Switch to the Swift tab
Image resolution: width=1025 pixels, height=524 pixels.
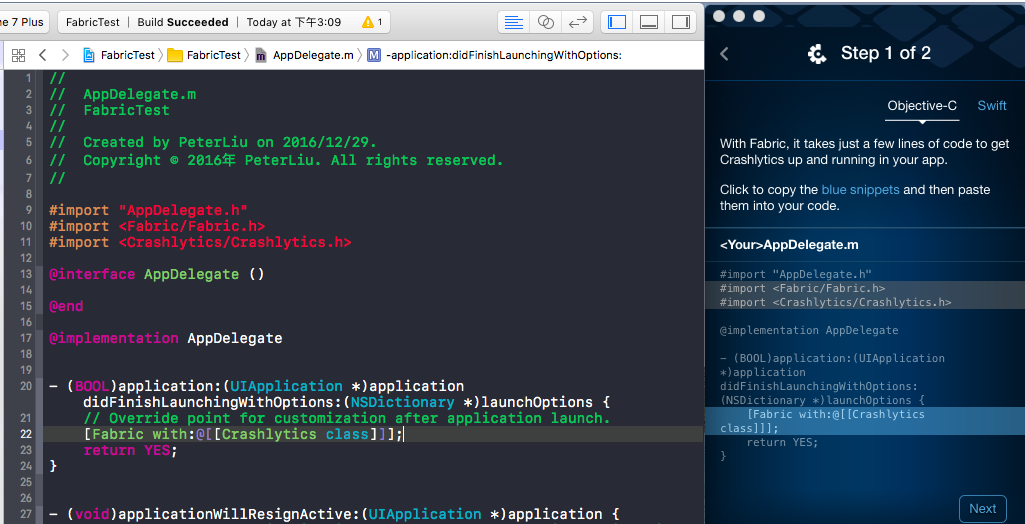click(x=992, y=106)
